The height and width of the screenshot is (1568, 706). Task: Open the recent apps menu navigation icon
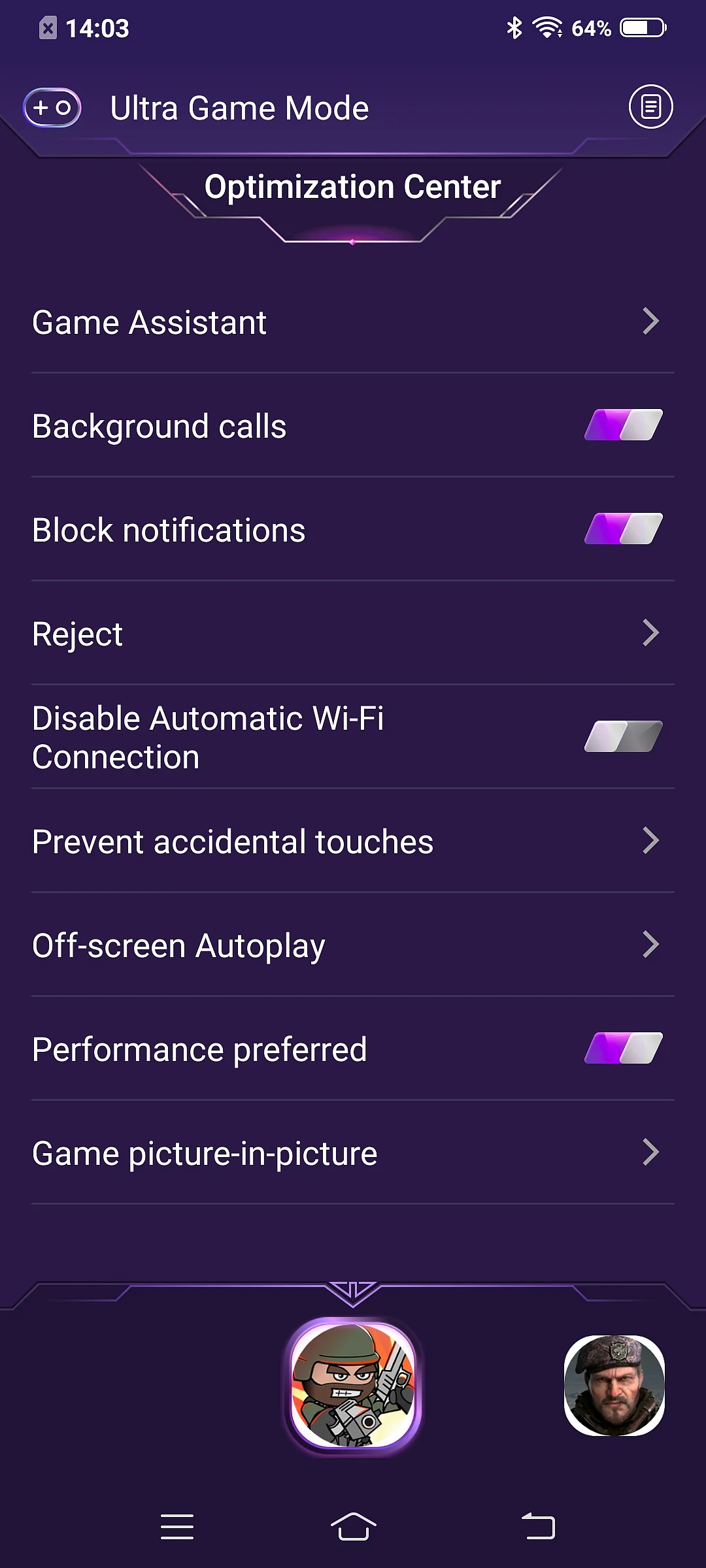click(x=177, y=1527)
